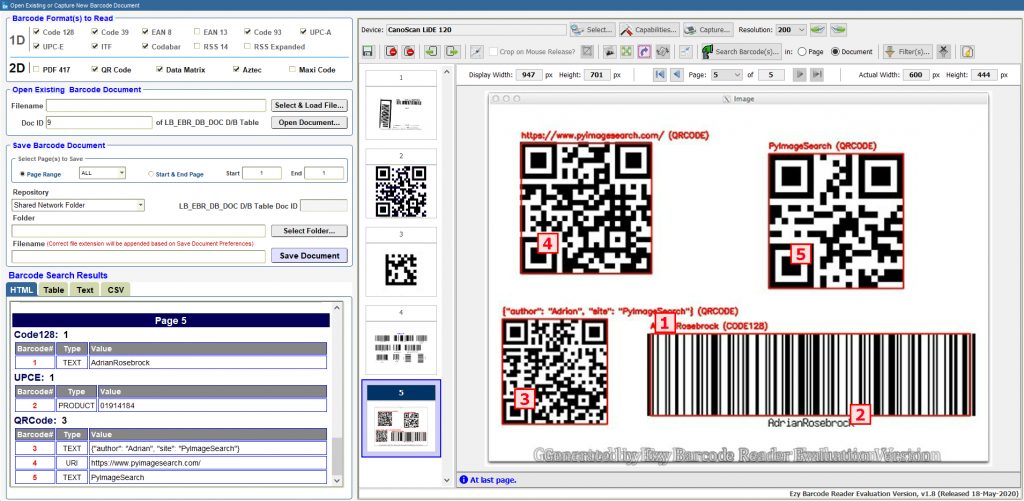Viewport: 1024px width, 501px height.
Task: Switch to the Text results tab
Action: (85, 289)
